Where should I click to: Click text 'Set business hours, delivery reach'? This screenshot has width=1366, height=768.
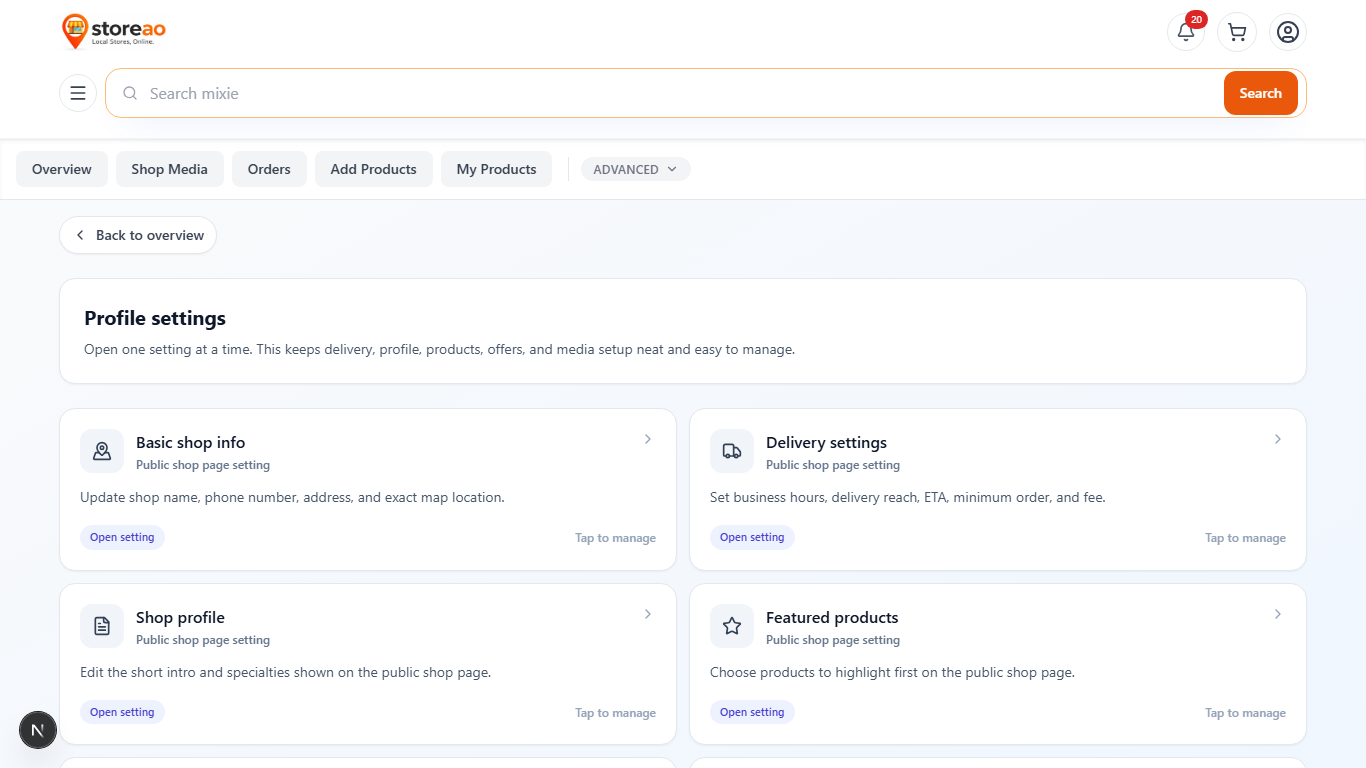coord(814,497)
